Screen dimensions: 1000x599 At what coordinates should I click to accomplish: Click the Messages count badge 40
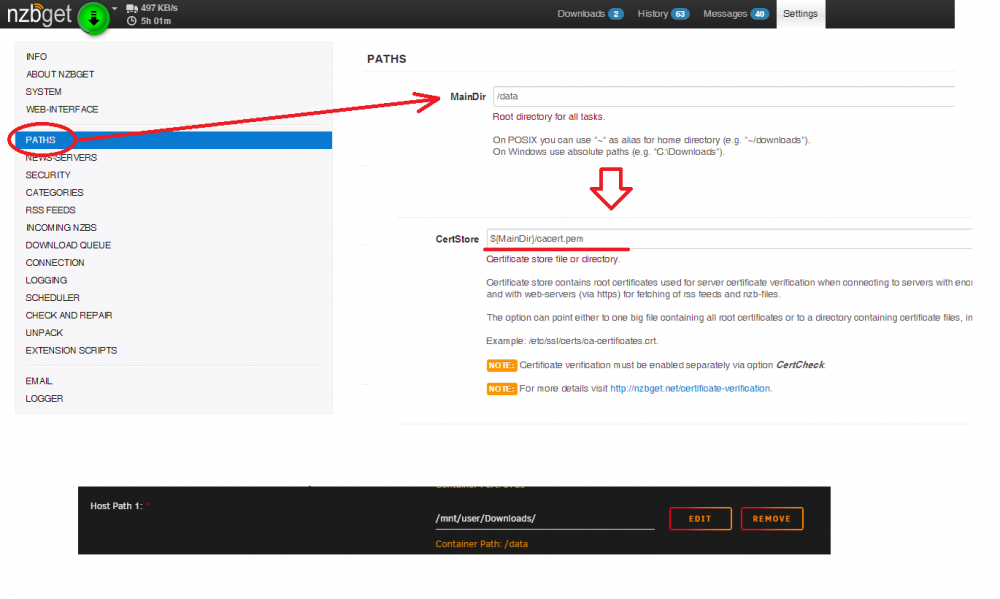[x=760, y=14]
